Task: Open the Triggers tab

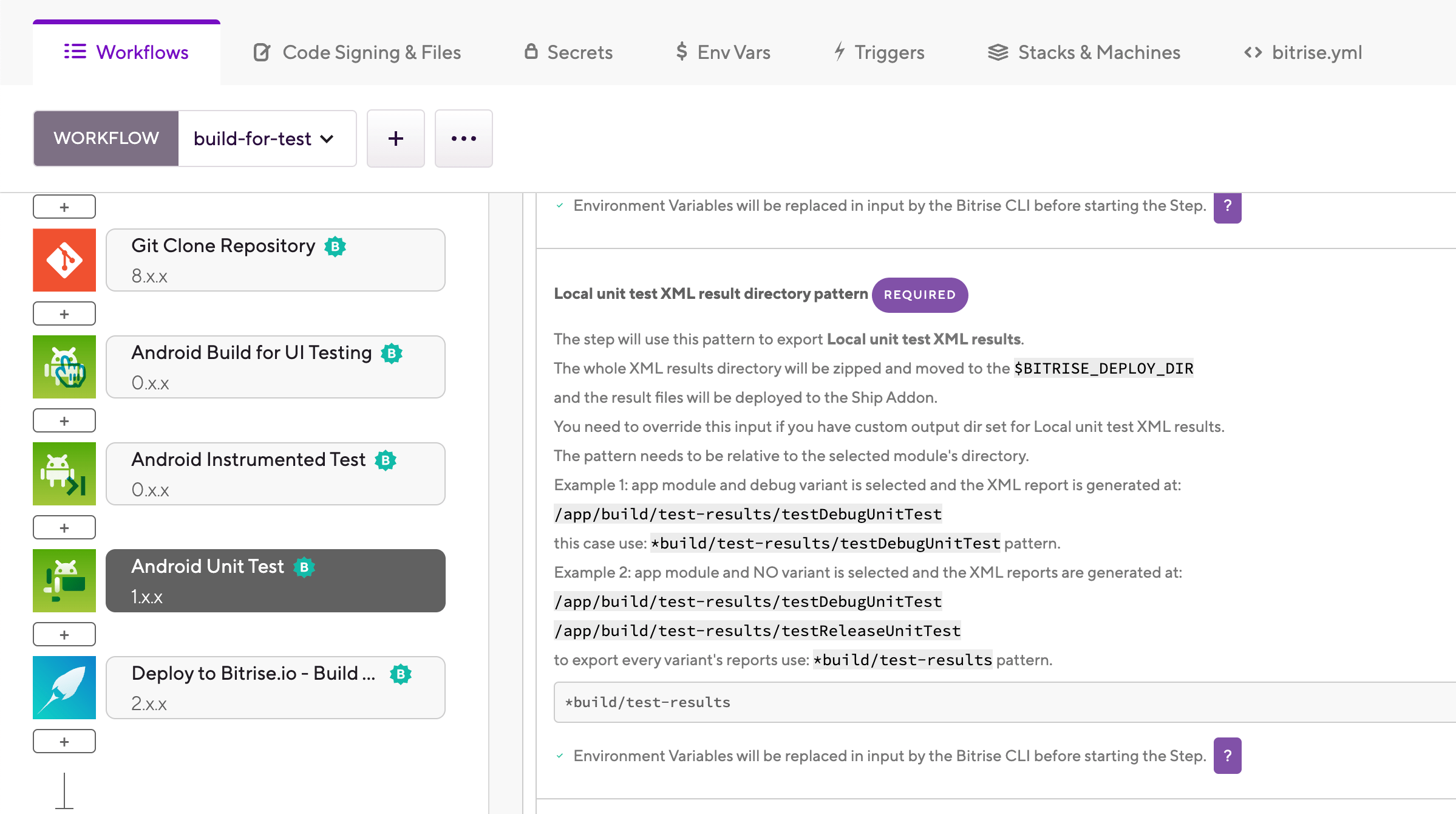Action: pyautogui.click(x=879, y=52)
